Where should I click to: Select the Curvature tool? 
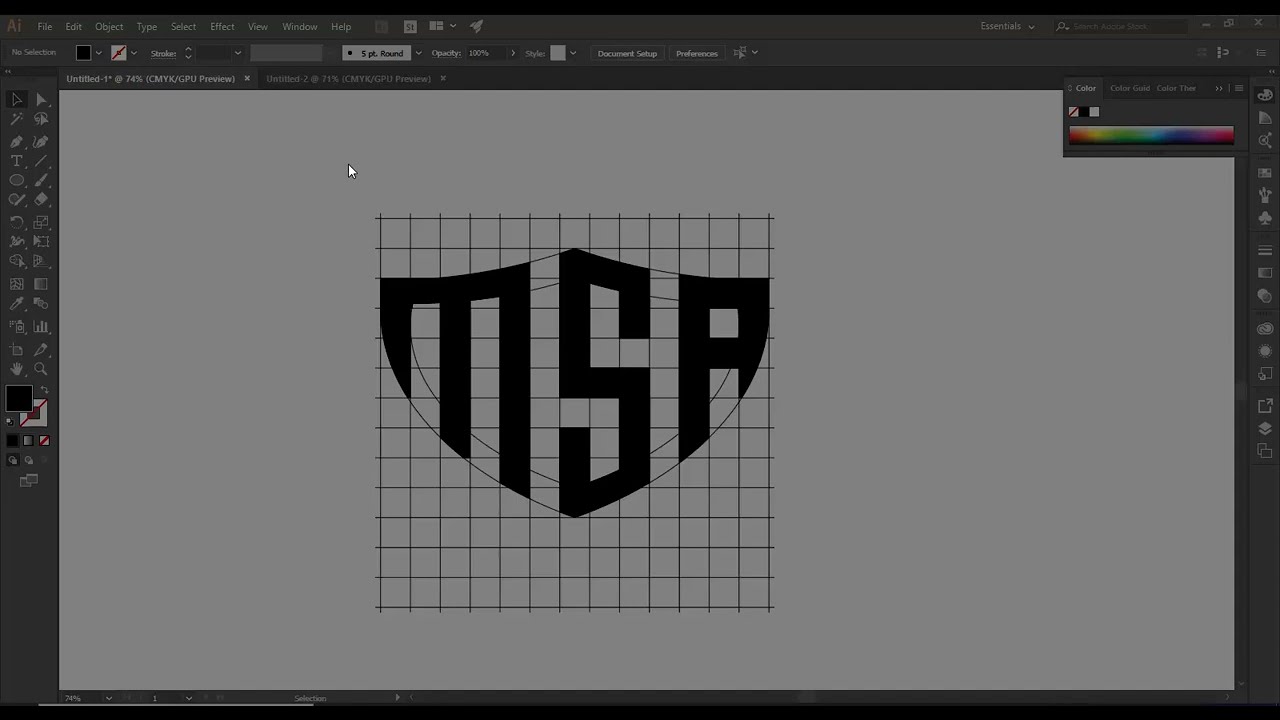[x=41, y=142]
